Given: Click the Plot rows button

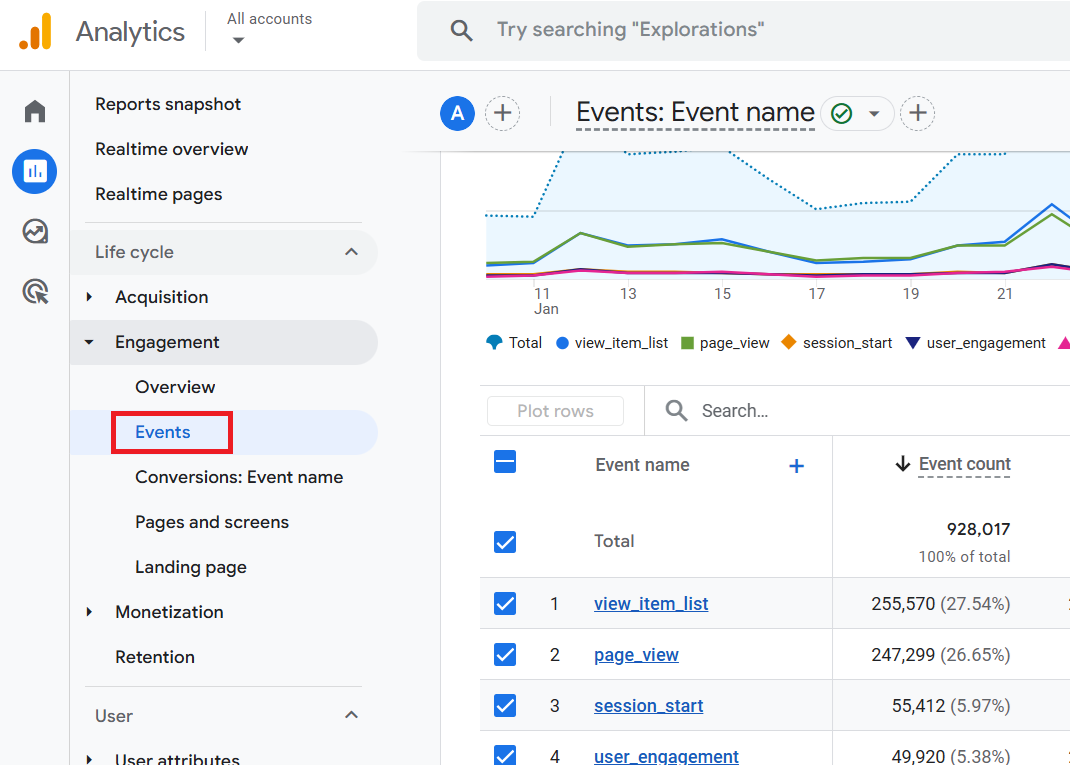Looking at the screenshot, I should pos(555,411).
